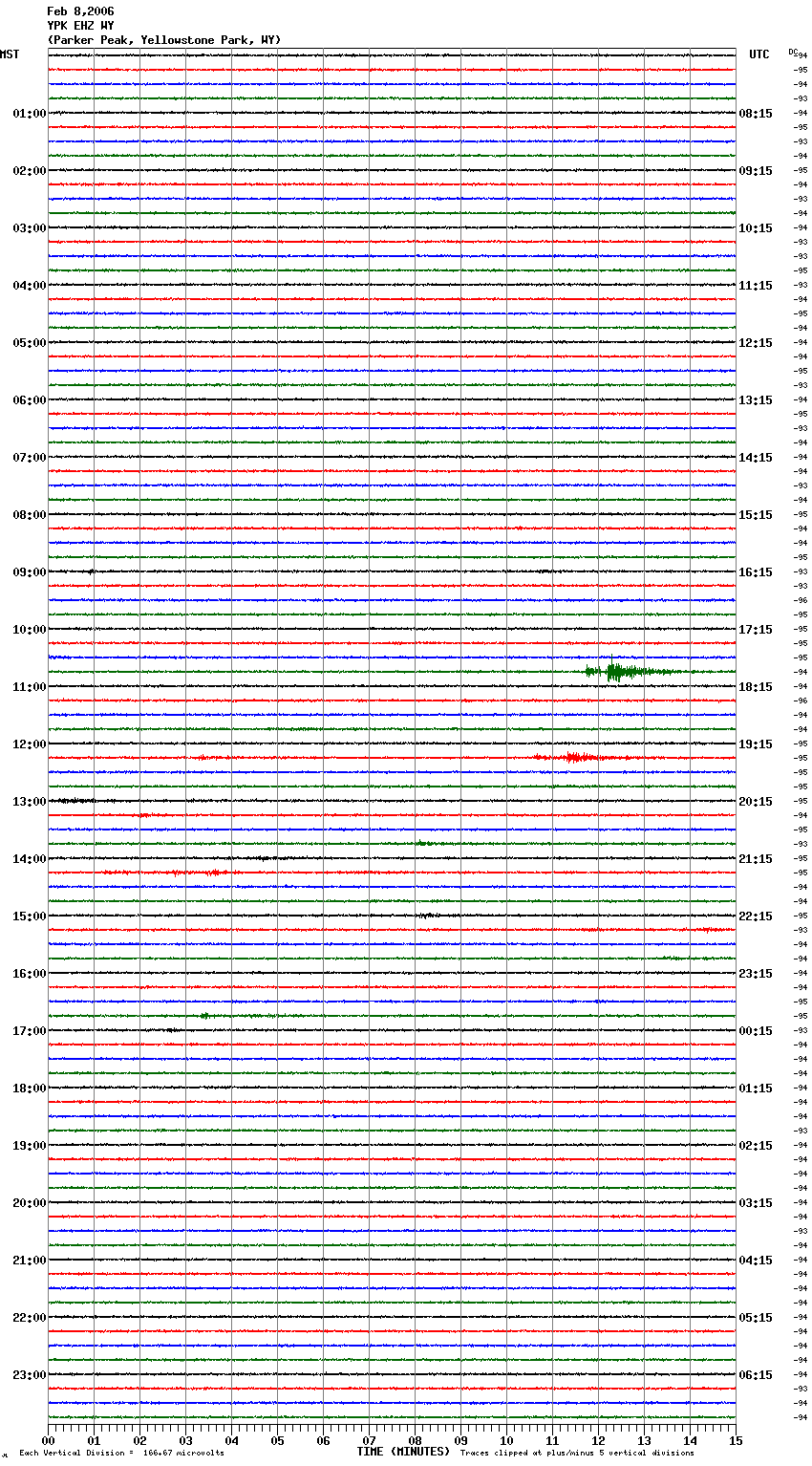Image resolution: width=812 pixels, height=1466 pixels.
Task: Select the 13:00 MST time label
Action: (30, 802)
